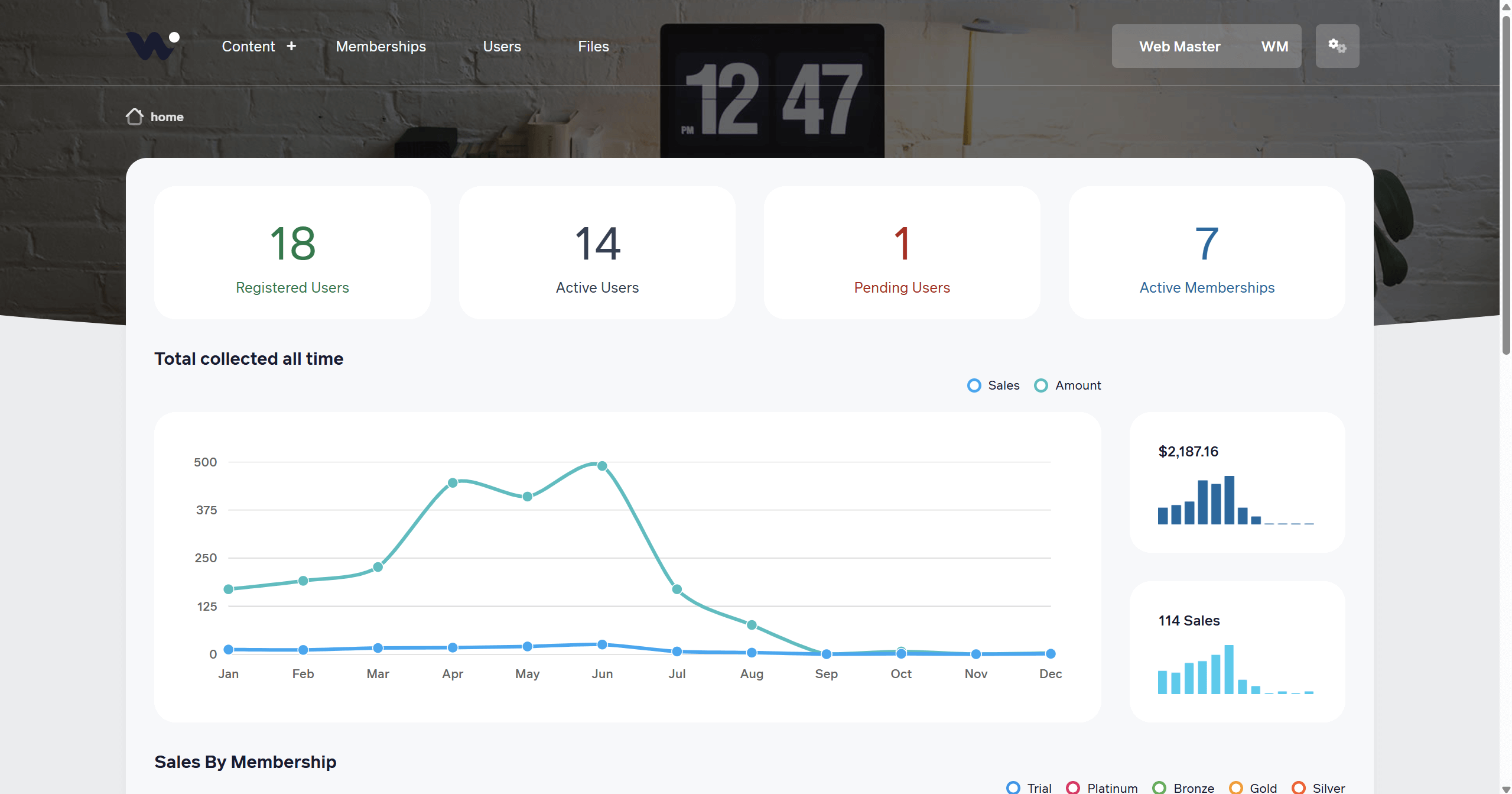Open the Content menu
Viewport: 1512px width, 794px height.
(x=248, y=46)
